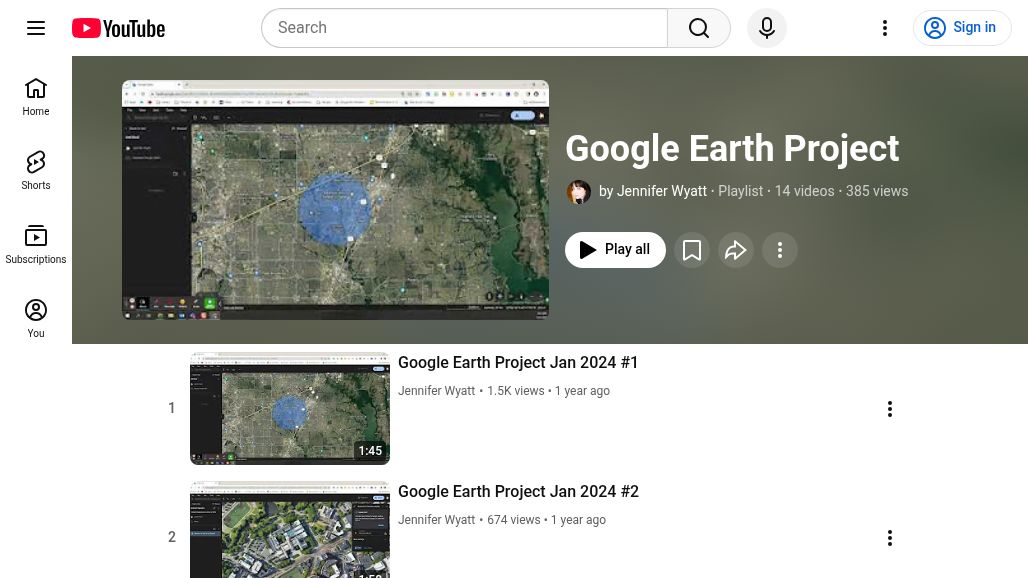Open the action menu for video #2
The image size is (1028, 578).
[x=890, y=537]
